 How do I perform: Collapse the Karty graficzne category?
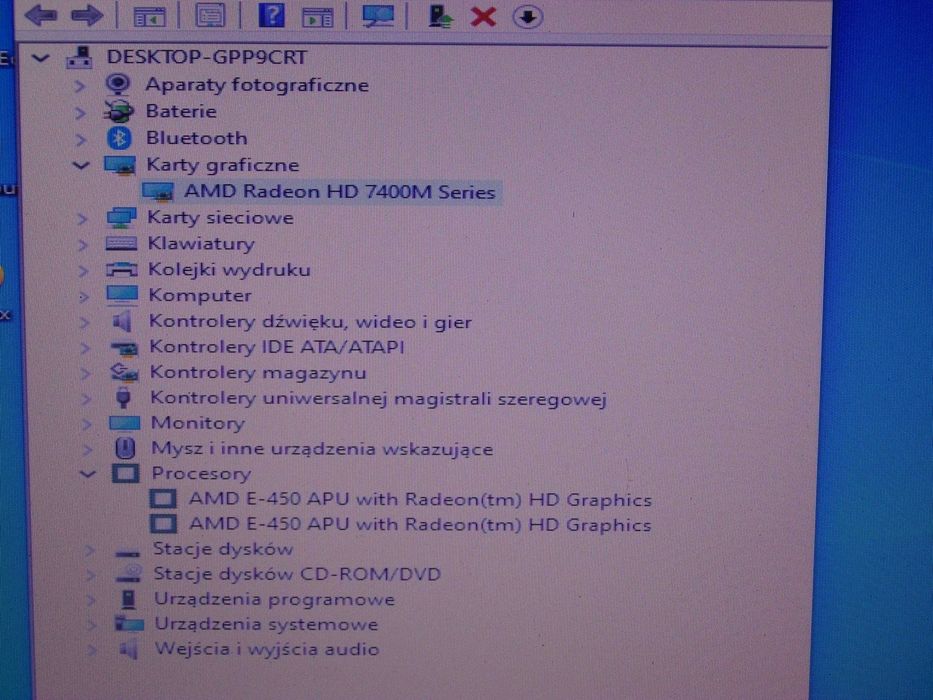[x=81, y=165]
